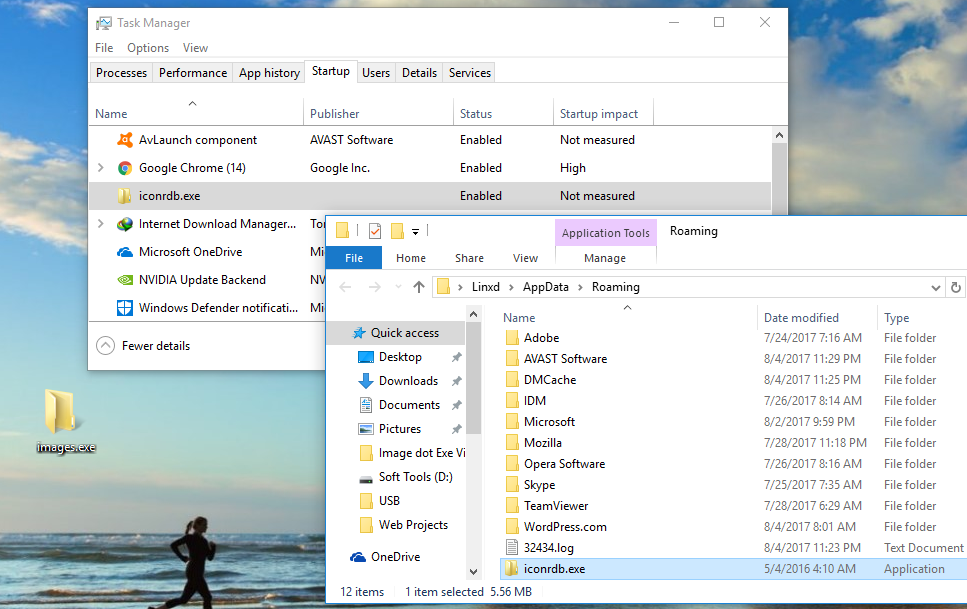Open the address bar history dropdown
Screen dimensions: 967x609
click(936, 288)
